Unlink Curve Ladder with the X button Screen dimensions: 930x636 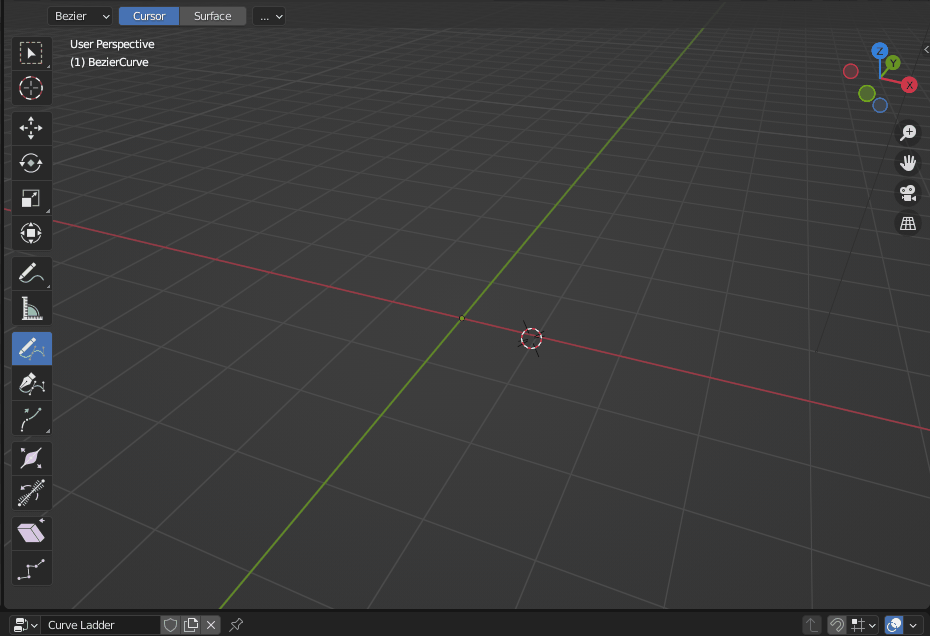(211, 625)
